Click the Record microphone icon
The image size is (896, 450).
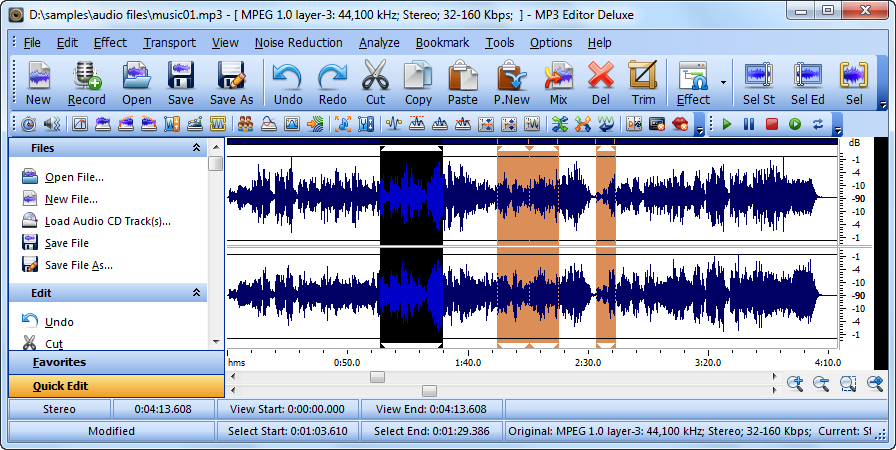[x=87, y=76]
